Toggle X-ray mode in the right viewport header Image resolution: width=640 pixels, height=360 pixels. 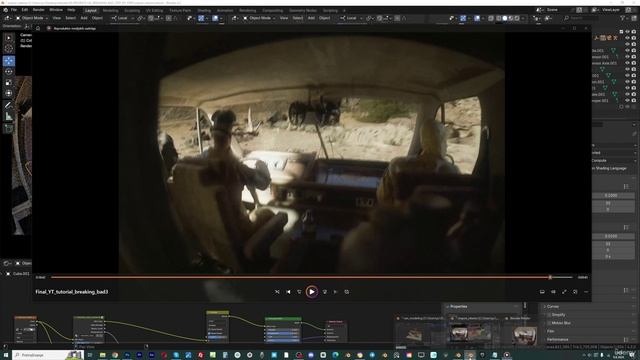[491, 18]
